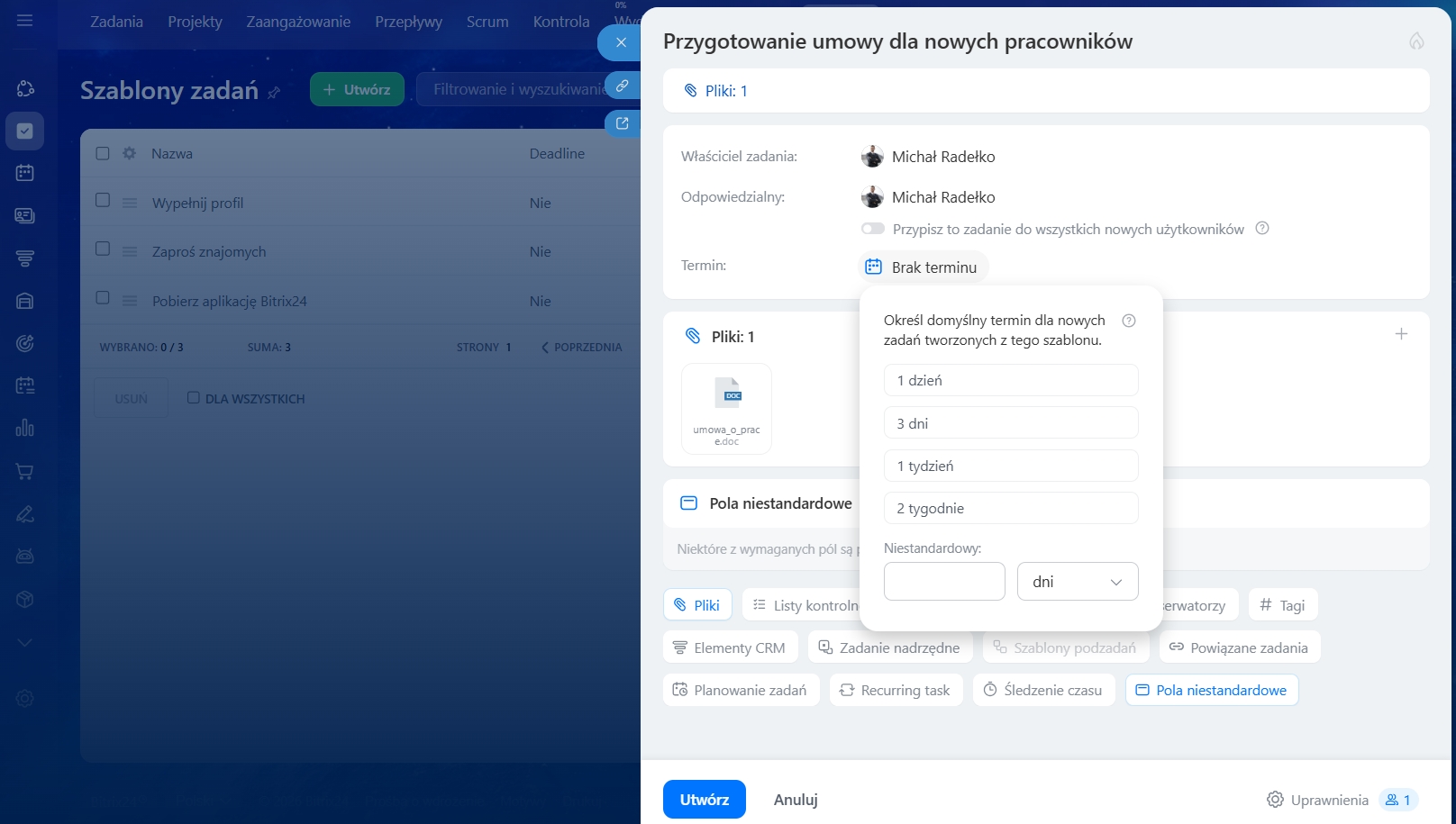Select the 3 dni deadline option
1456x824 pixels.
tap(1011, 423)
